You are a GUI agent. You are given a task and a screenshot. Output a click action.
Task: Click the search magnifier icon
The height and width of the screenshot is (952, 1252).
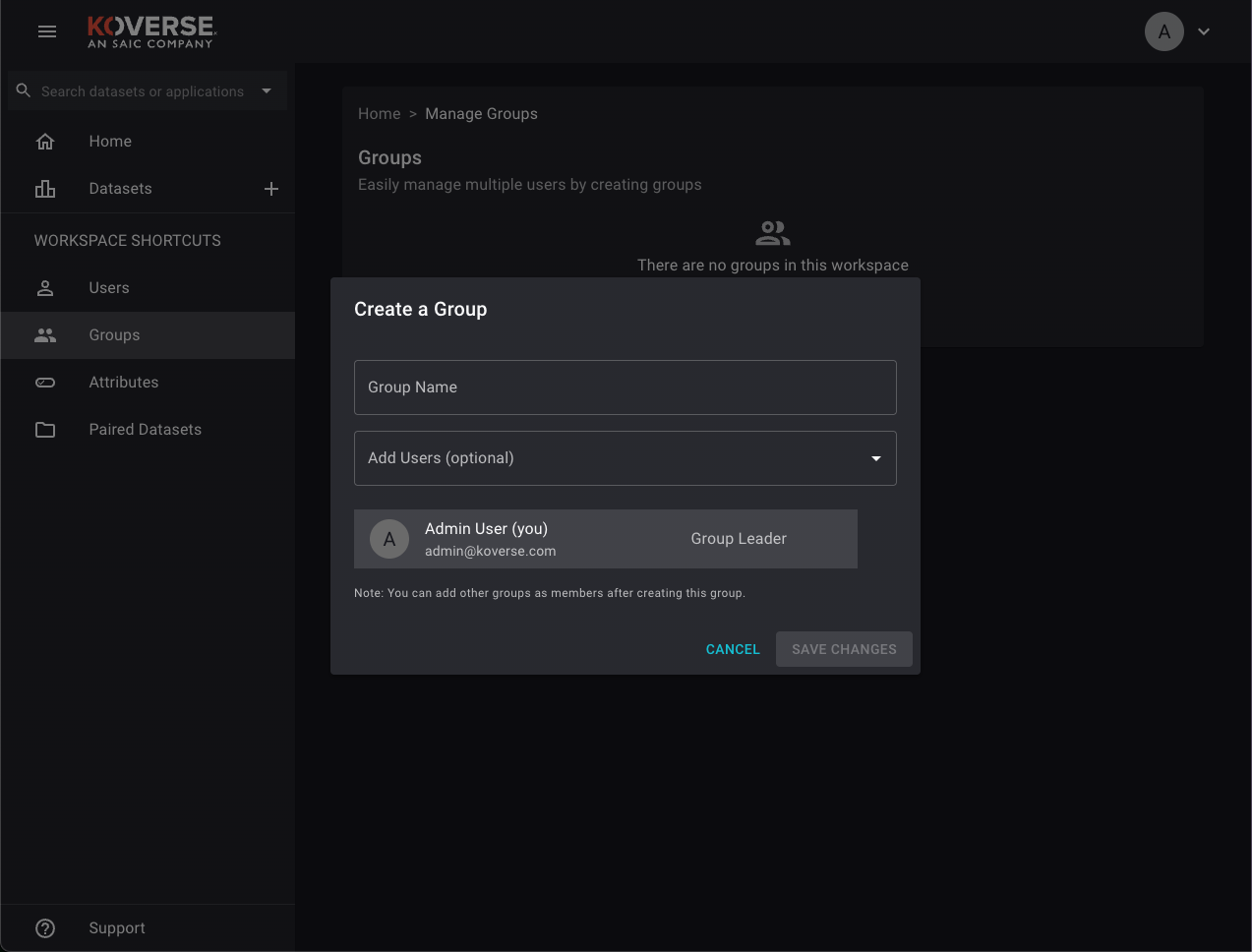tap(24, 90)
